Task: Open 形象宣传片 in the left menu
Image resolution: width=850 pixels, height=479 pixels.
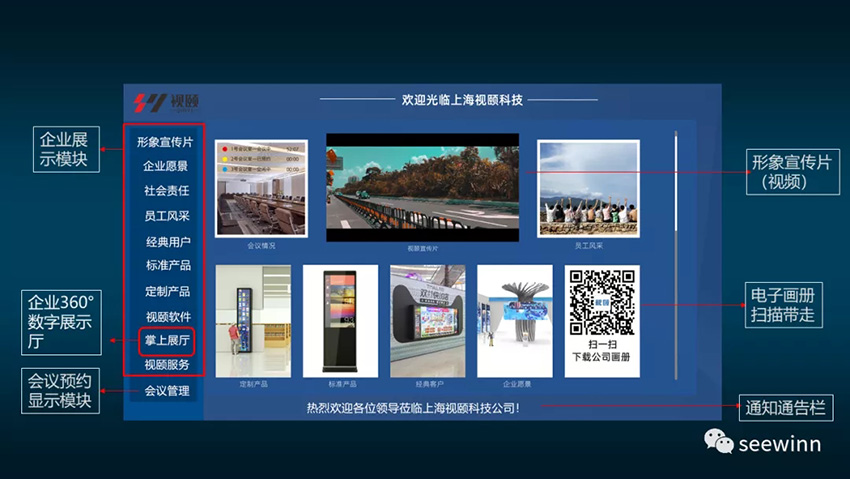Action: click(165, 142)
